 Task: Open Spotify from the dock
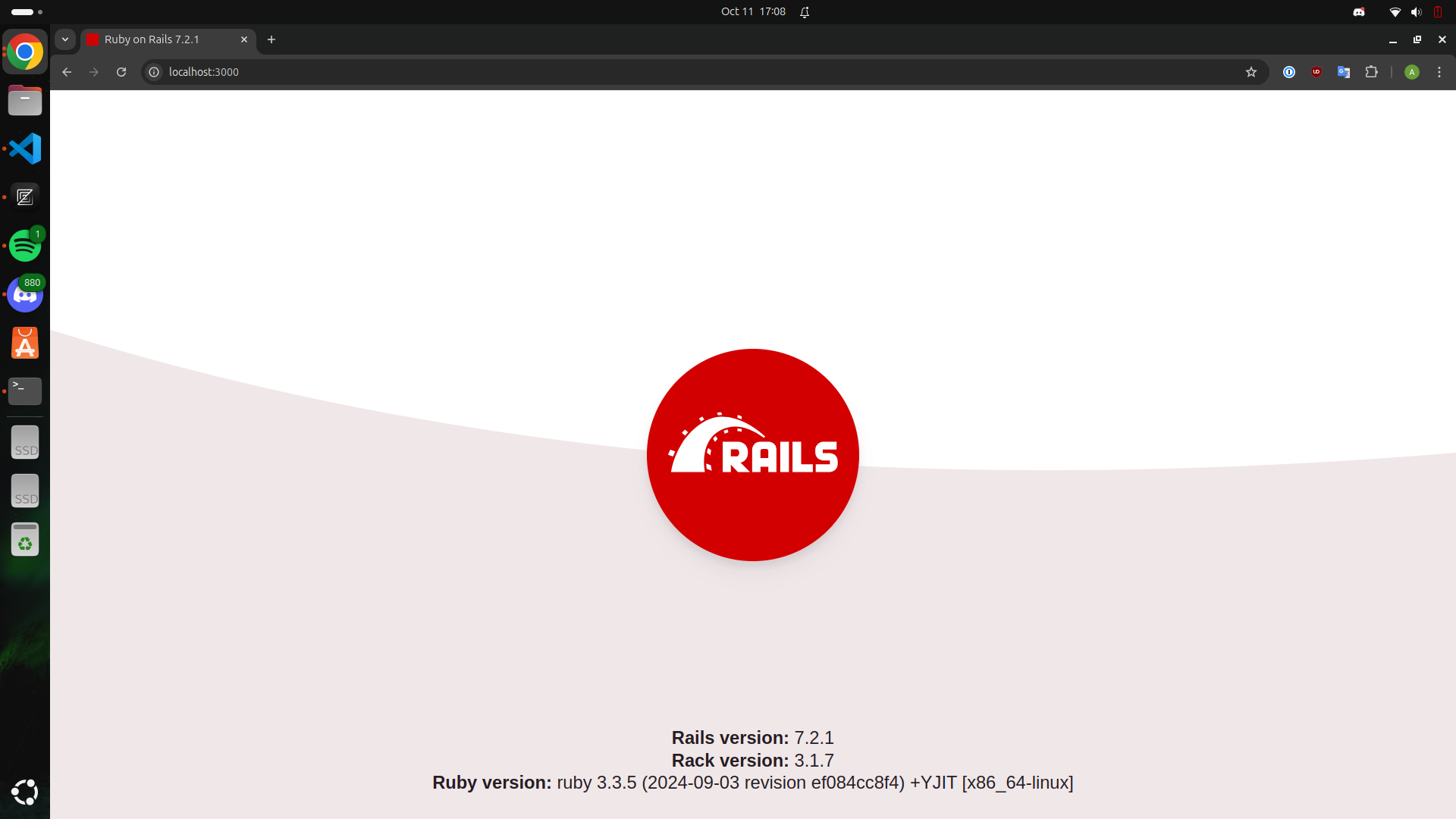tap(25, 246)
